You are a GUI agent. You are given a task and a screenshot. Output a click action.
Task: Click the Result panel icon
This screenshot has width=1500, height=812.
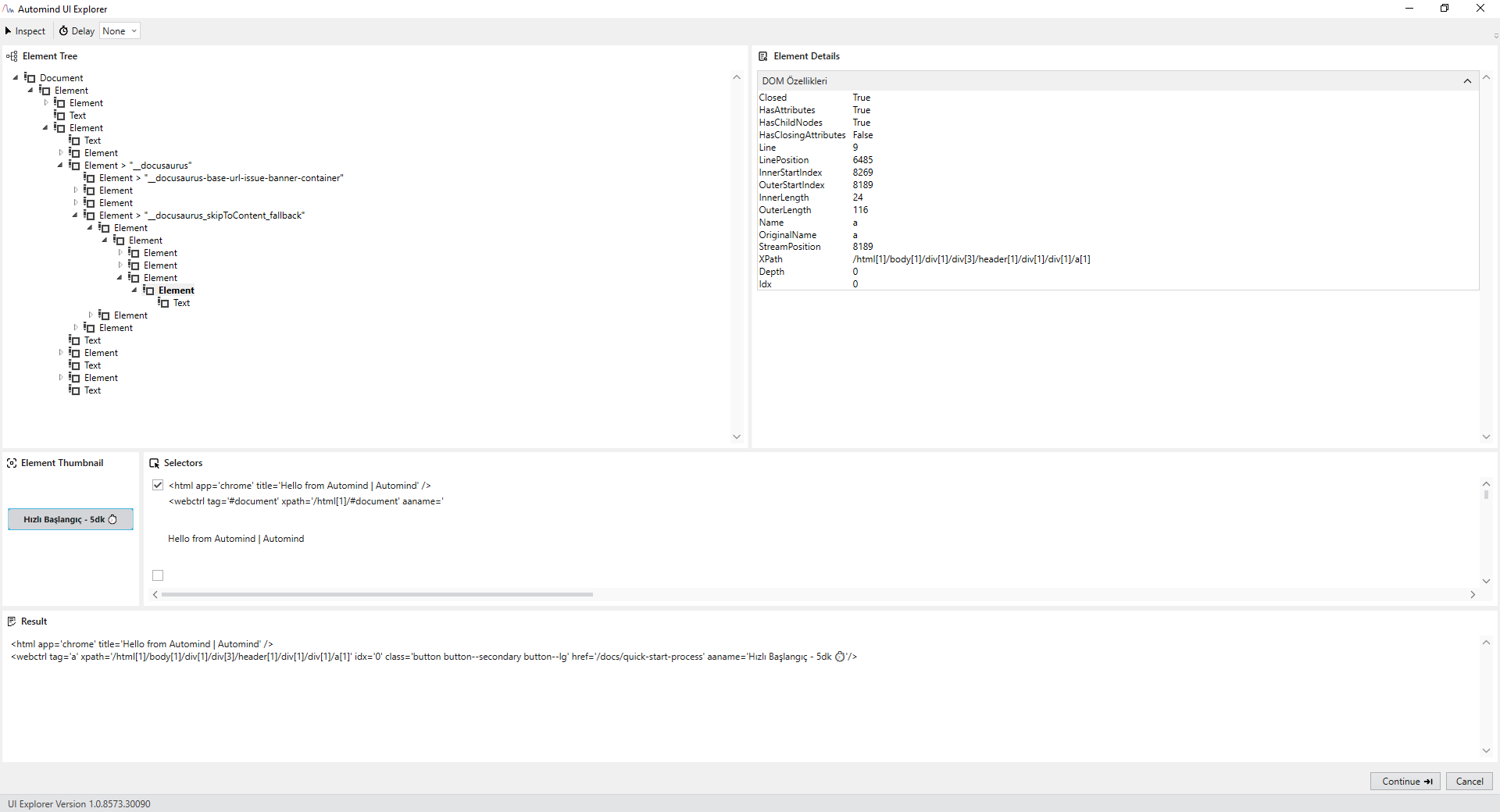(12, 621)
